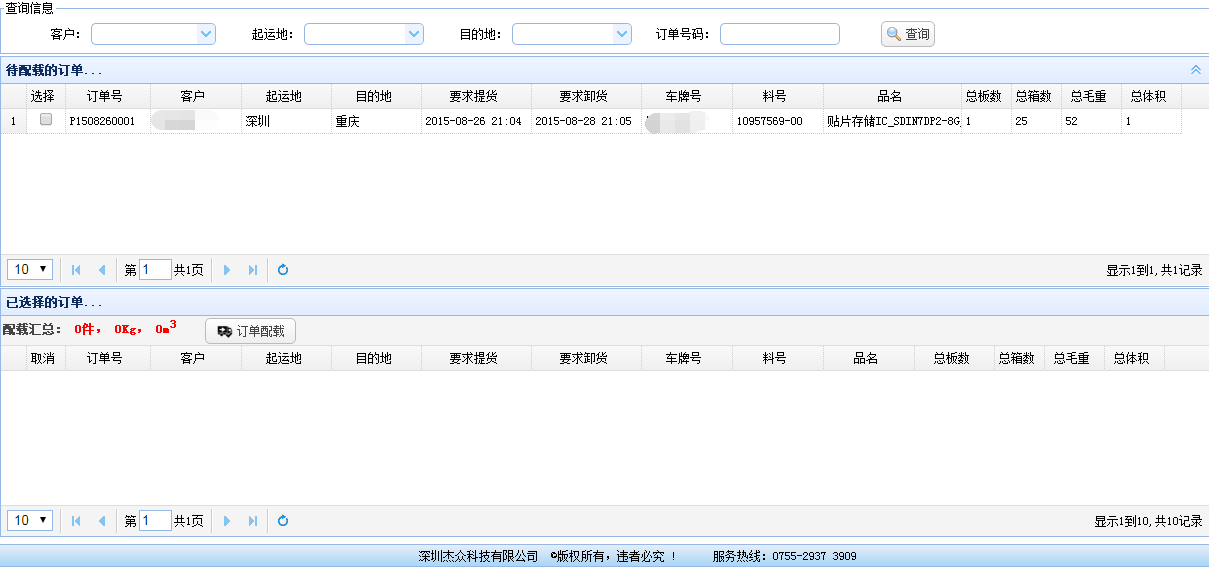Click the 查询 search button
The width and height of the screenshot is (1209, 567).
click(907, 34)
